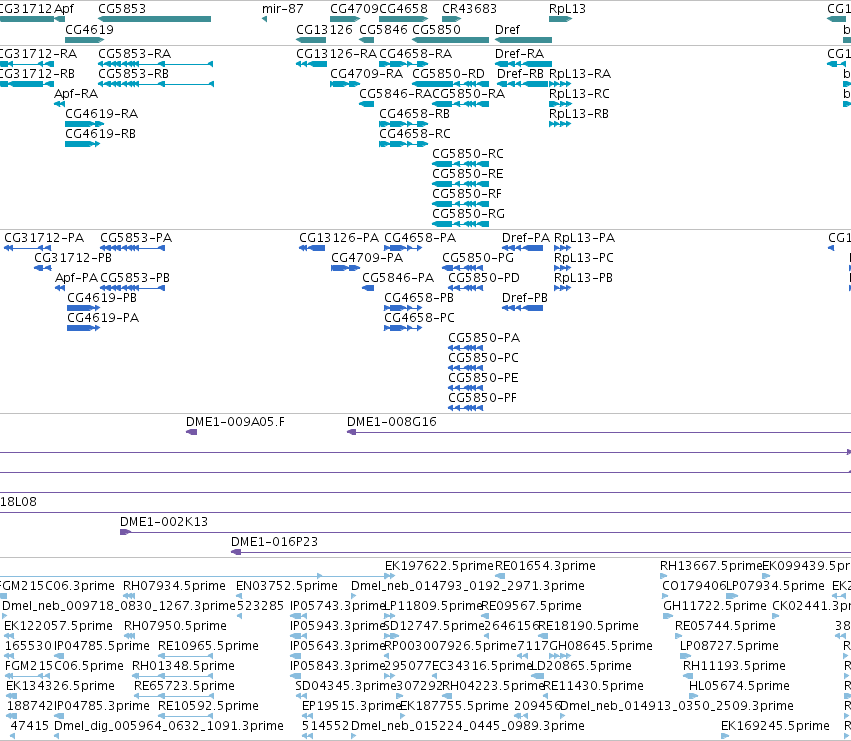
Task: Click transcript Apf-RA label
Action: tap(76, 94)
